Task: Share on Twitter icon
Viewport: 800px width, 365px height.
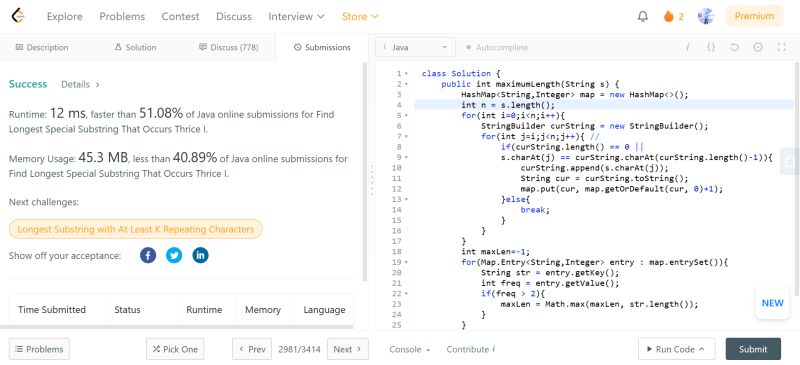Action: tap(174, 255)
